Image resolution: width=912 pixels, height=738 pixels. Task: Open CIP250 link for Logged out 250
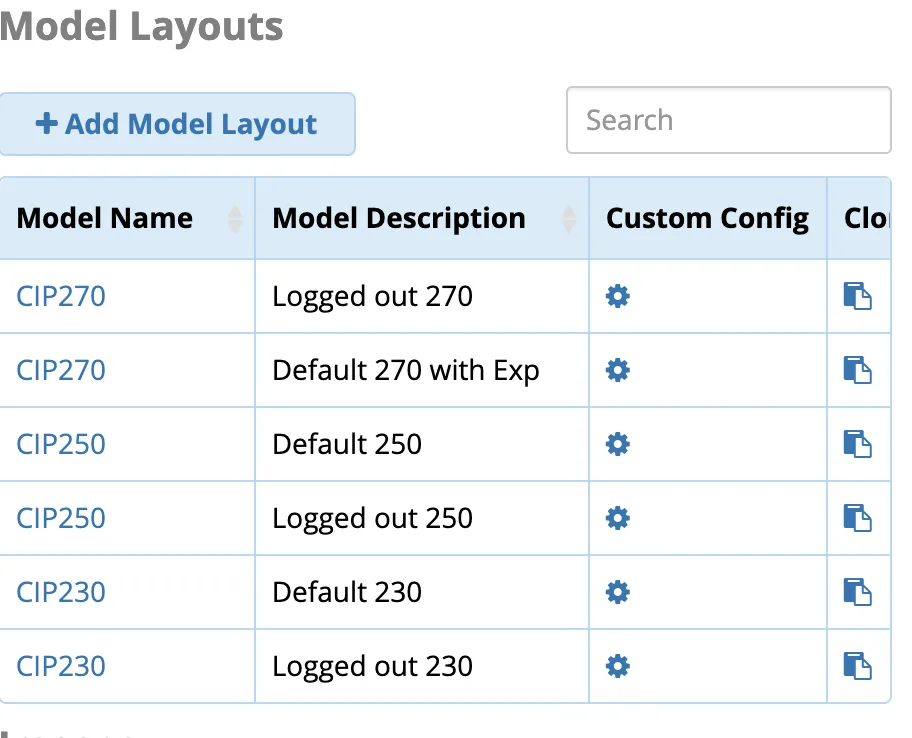point(61,518)
